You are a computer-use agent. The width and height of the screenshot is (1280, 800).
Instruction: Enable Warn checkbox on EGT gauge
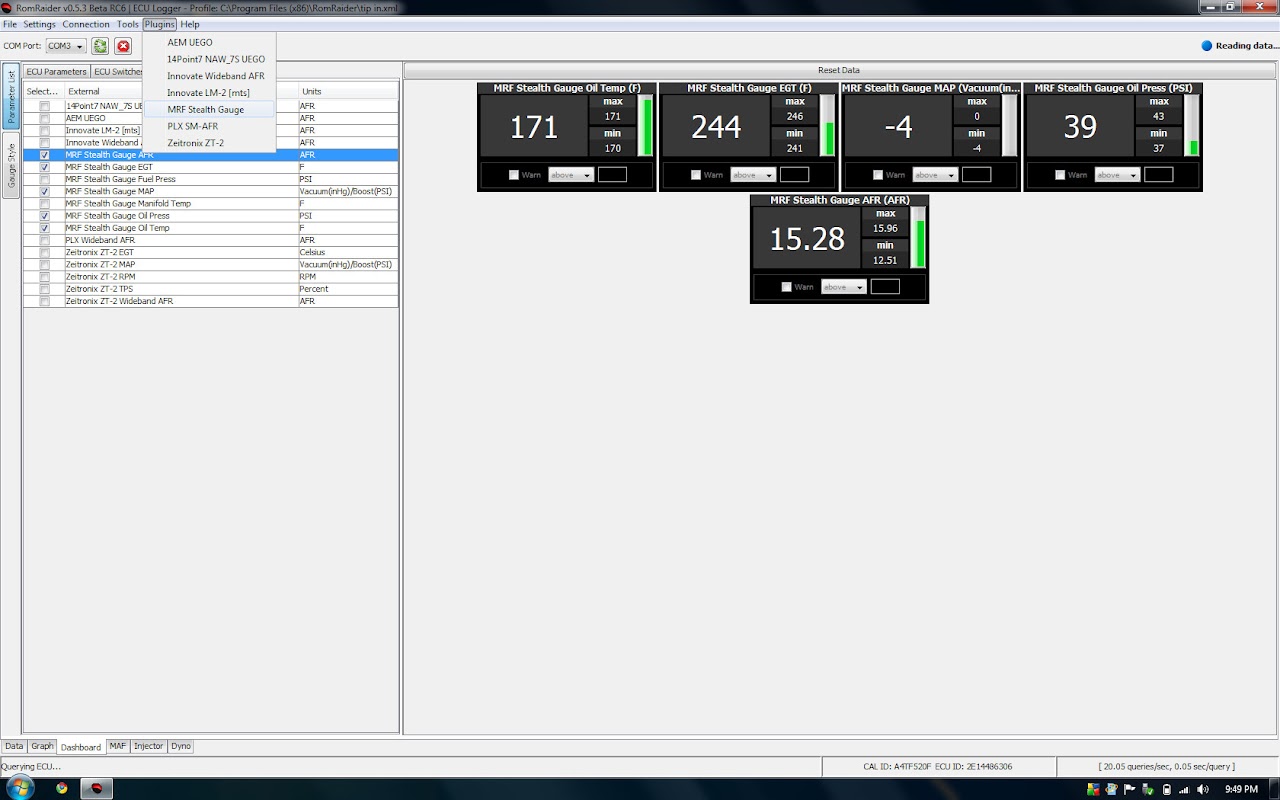(x=696, y=175)
